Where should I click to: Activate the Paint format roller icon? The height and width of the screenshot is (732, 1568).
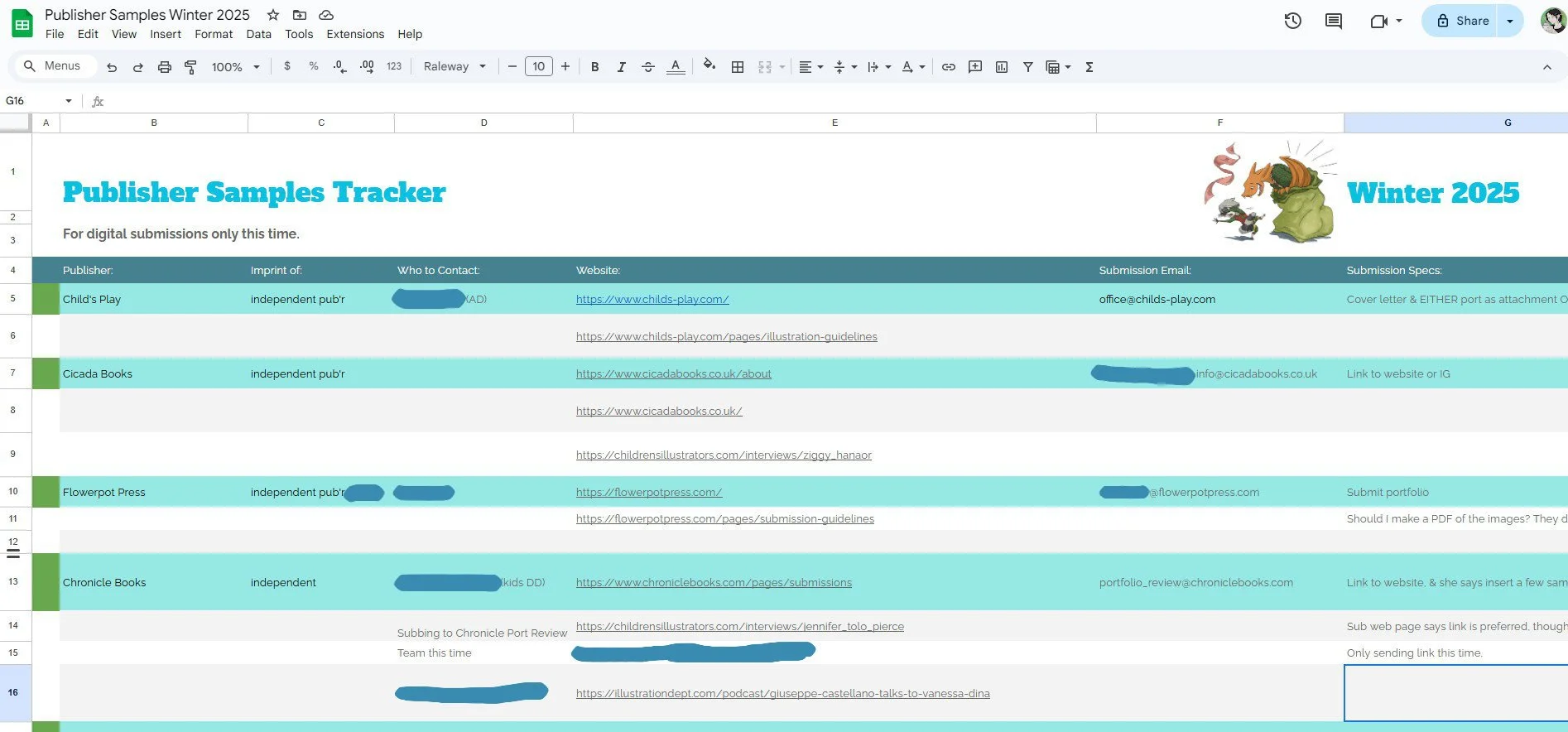pyautogui.click(x=190, y=67)
